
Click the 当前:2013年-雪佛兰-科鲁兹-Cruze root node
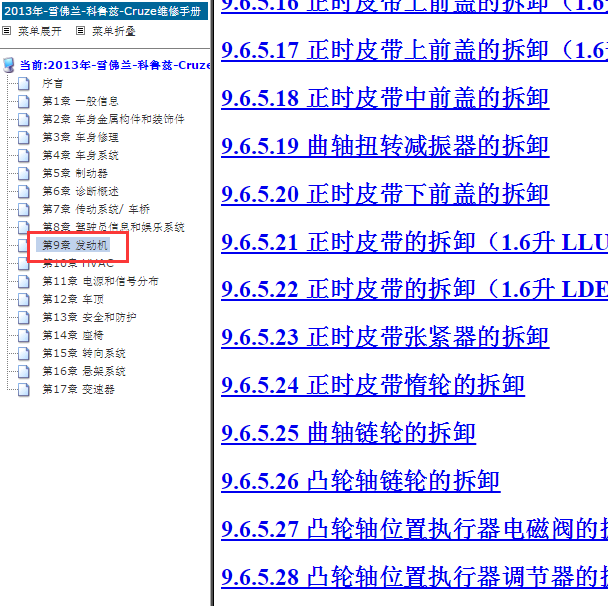click(115, 65)
